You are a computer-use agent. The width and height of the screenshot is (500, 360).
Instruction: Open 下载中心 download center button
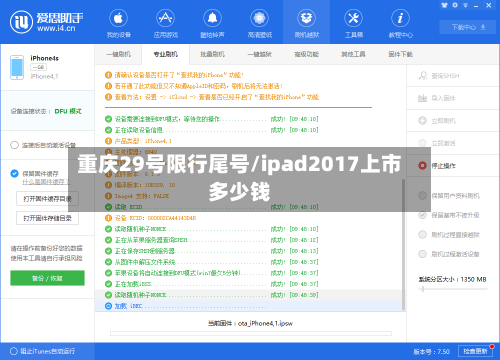[x=468, y=27]
